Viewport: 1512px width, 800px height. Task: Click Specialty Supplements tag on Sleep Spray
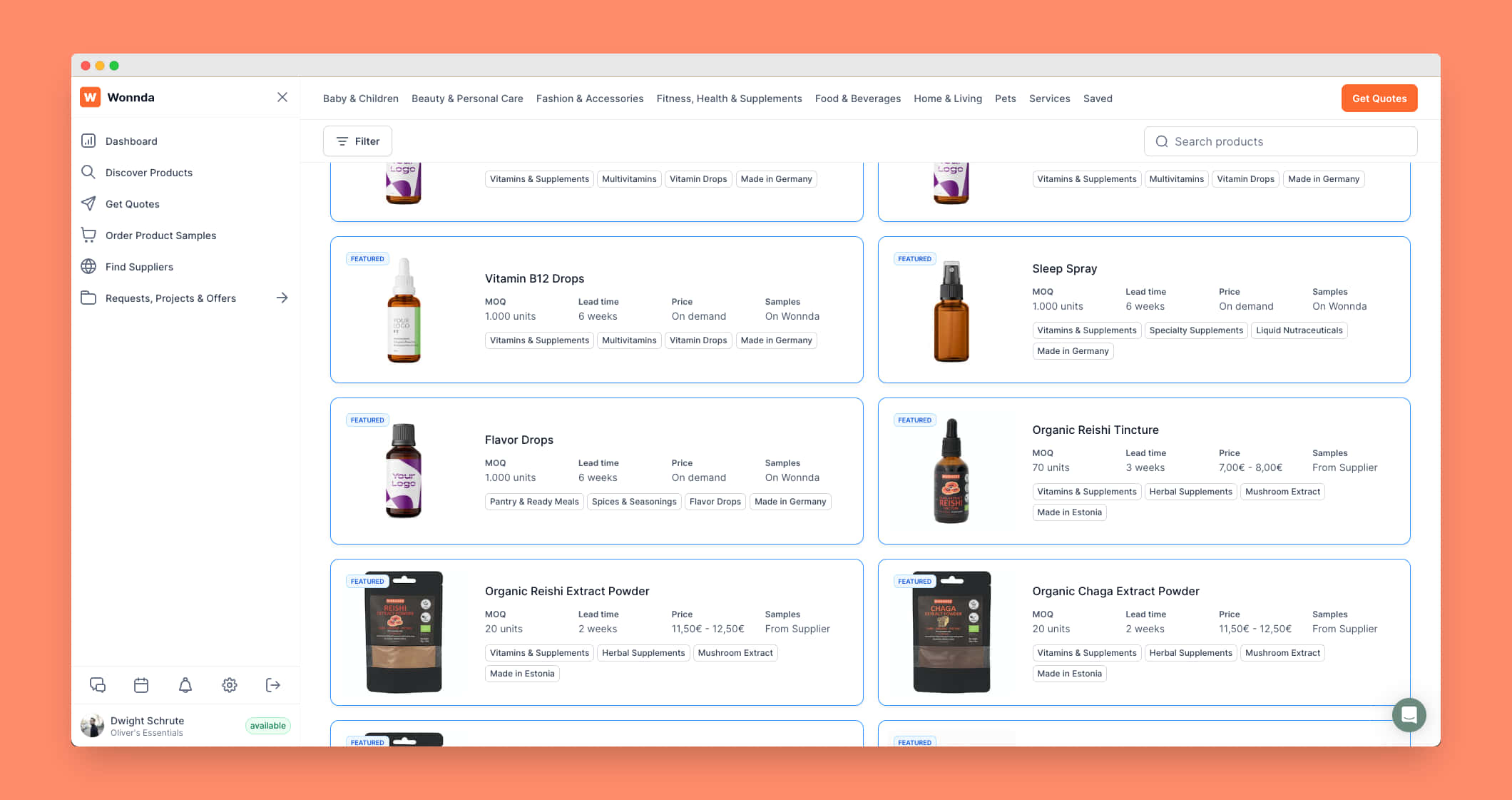(x=1196, y=330)
